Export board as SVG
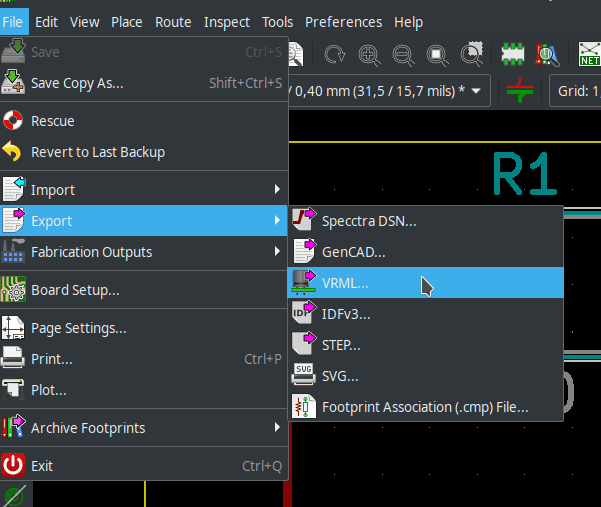Image resolution: width=601 pixels, height=507 pixels. click(425, 376)
